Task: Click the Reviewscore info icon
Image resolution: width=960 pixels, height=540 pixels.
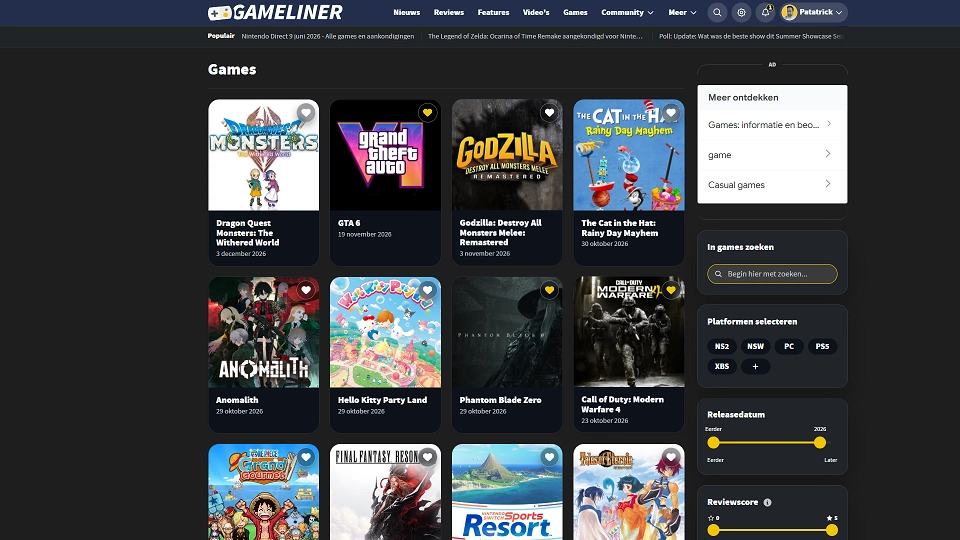Action: coord(767,502)
